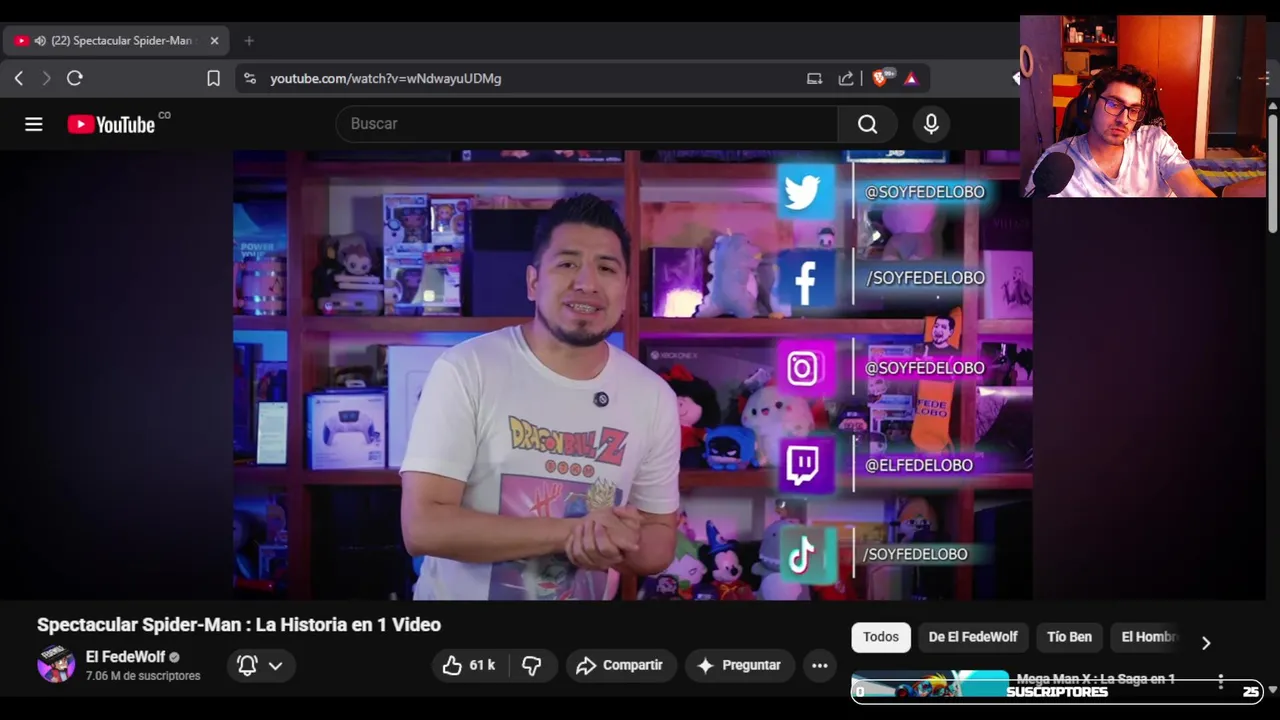Mute the tab via the speaker icon

(x=40, y=41)
